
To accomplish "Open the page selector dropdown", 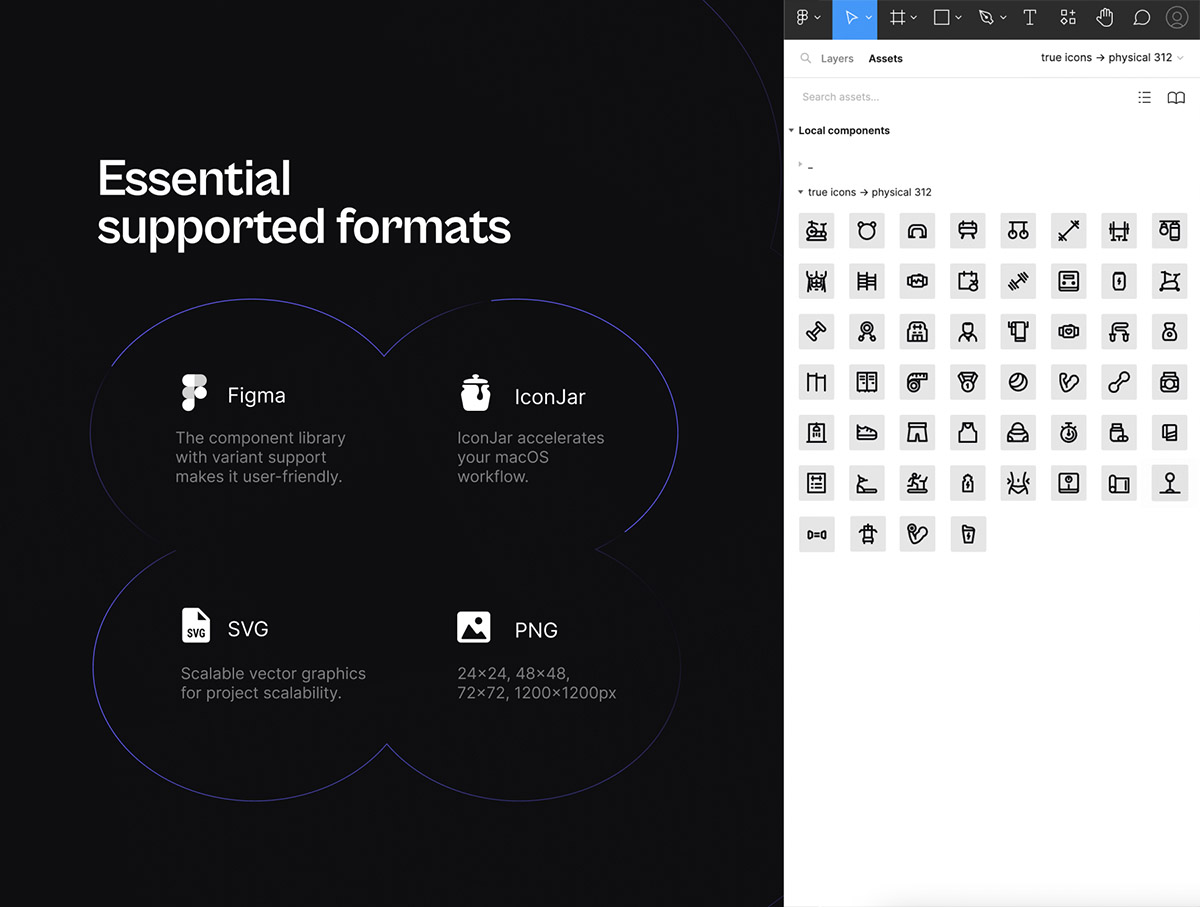I will (x=1111, y=58).
